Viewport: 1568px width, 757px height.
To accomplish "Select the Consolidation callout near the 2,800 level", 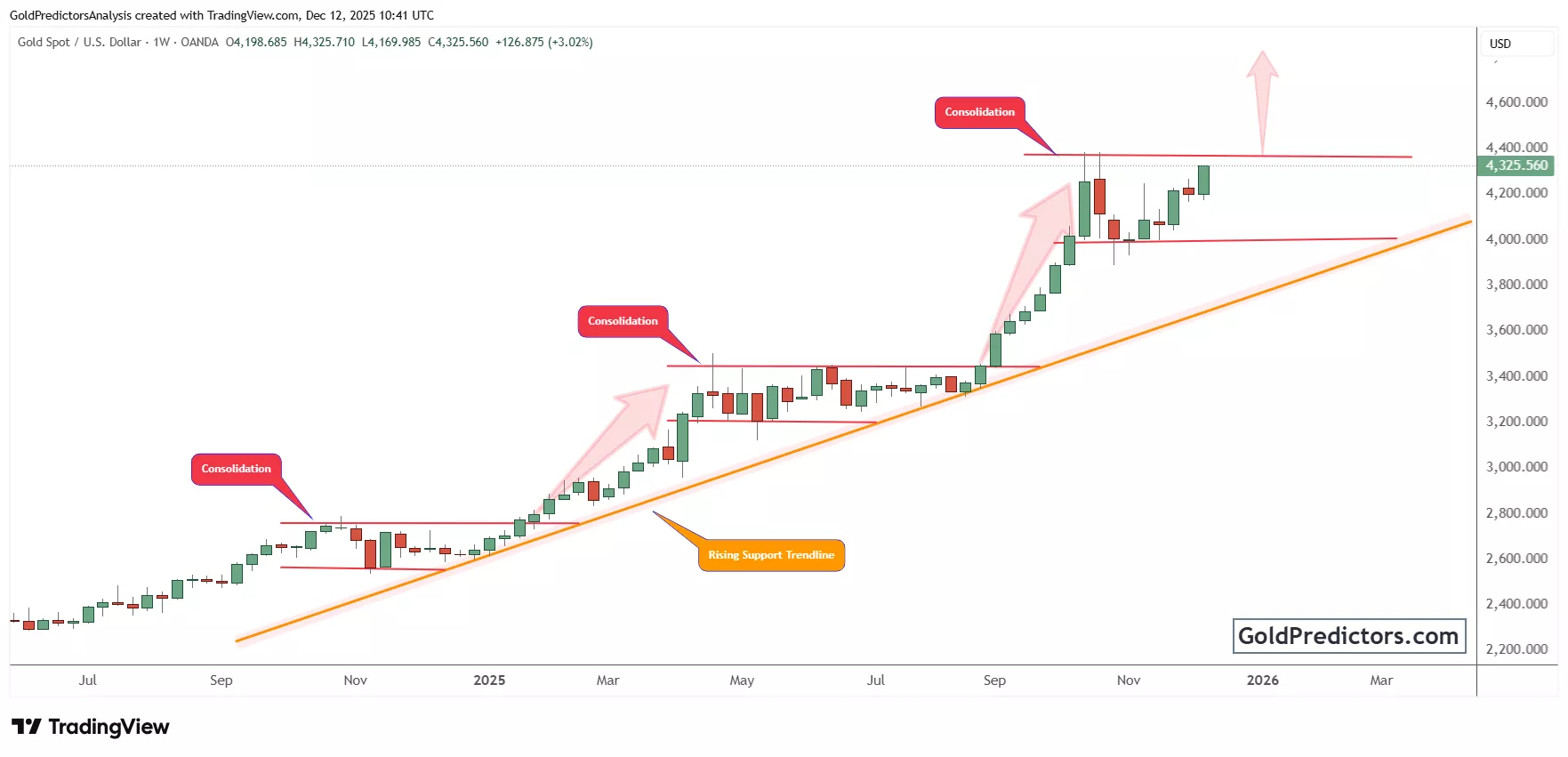I will point(236,469).
